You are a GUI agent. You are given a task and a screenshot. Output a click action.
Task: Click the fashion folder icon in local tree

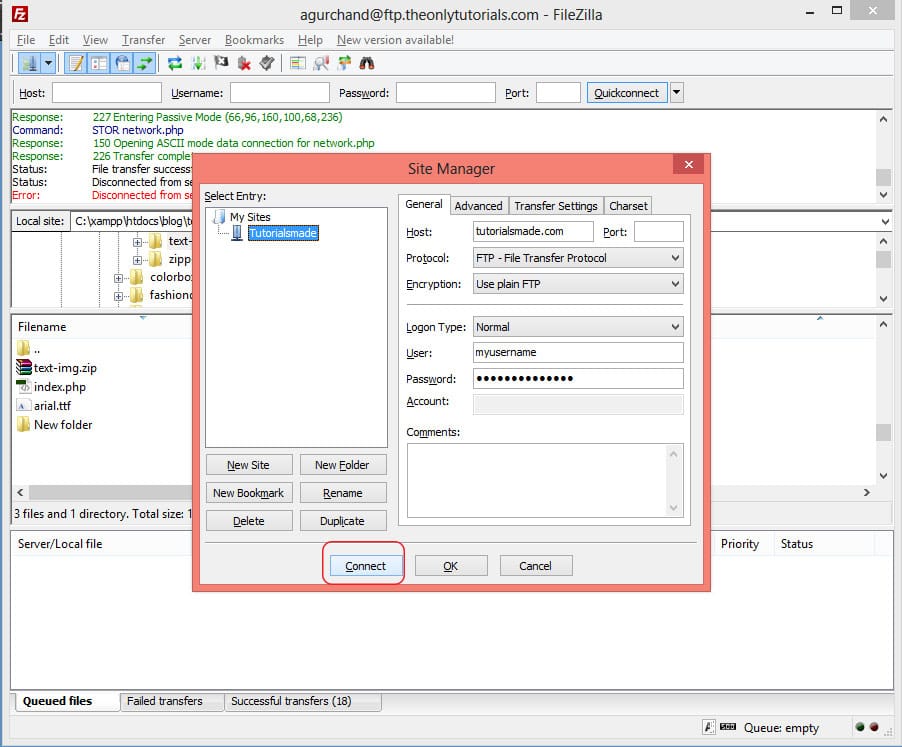click(137, 296)
